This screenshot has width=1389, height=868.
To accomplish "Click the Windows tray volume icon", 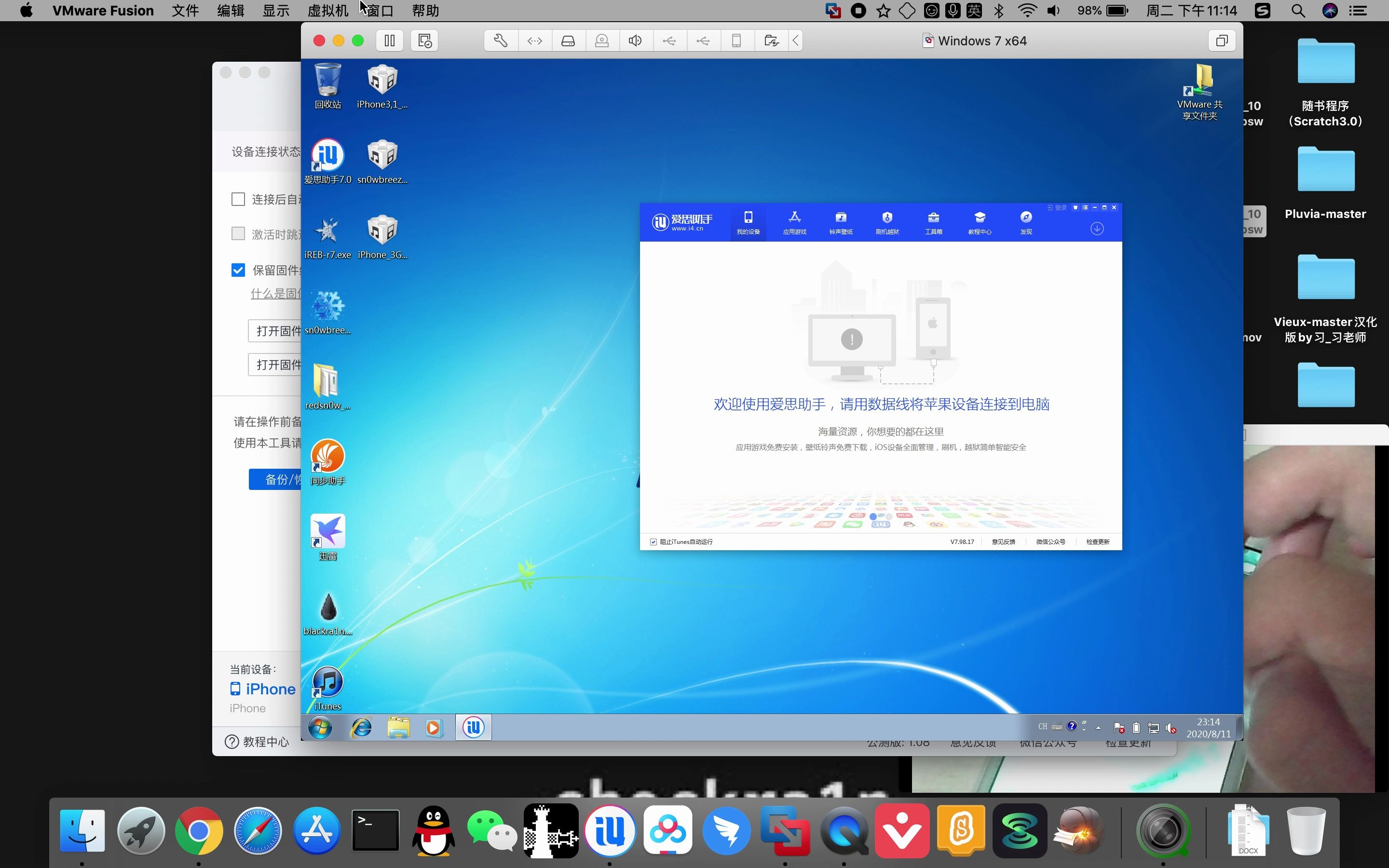I will [x=1171, y=728].
